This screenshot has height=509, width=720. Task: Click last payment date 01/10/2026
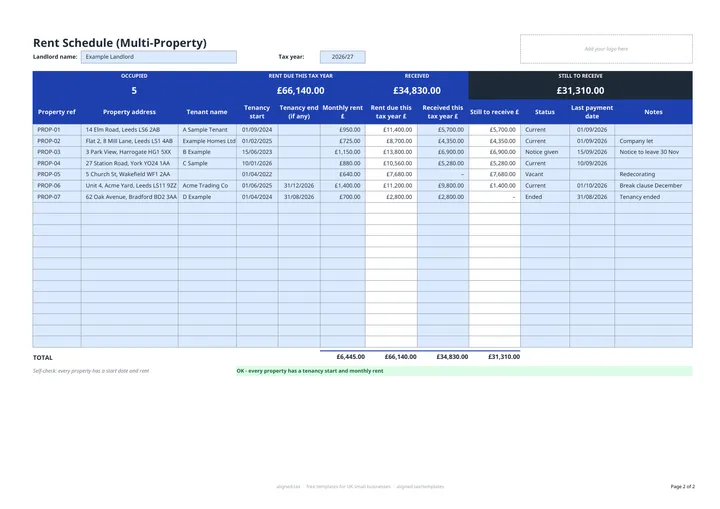tap(592, 186)
